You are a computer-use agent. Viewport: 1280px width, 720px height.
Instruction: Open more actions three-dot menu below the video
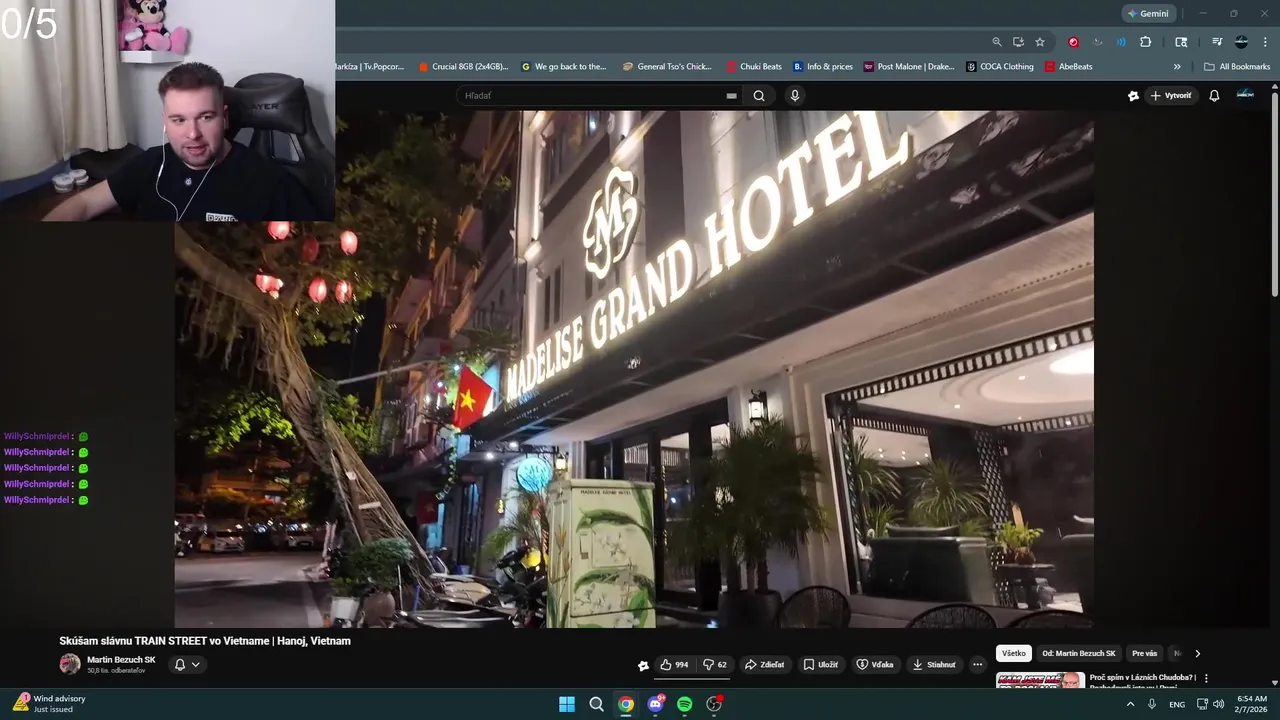tap(978, 665)
